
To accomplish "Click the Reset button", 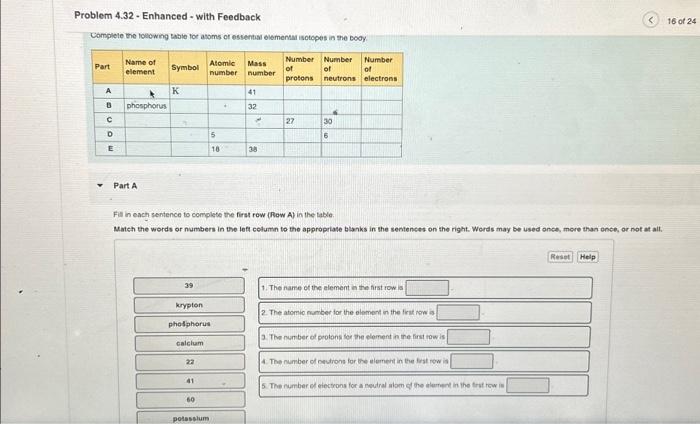I will pyautogui.click(x=560, y=257).
